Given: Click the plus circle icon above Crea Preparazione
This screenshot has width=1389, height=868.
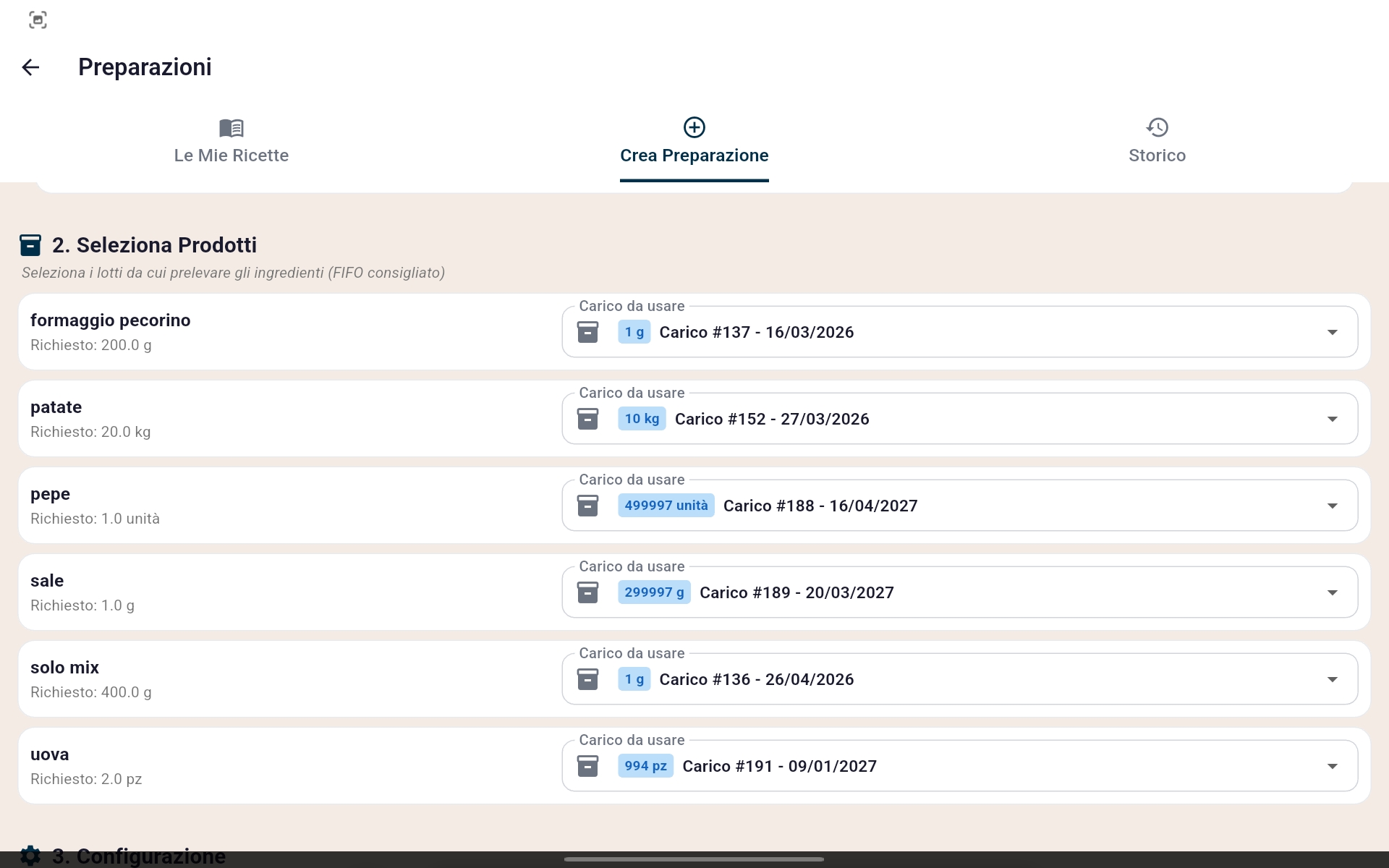Looking at the screenshot, I should (694, 127).
